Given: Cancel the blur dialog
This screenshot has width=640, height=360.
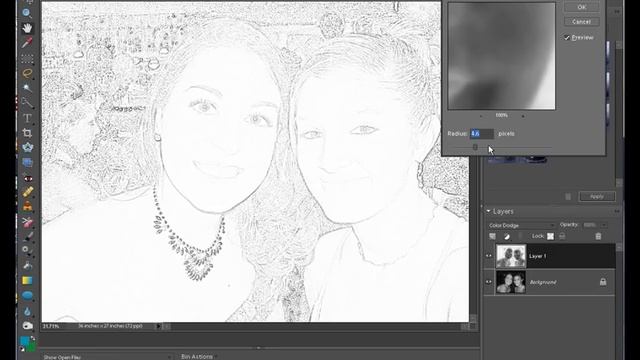Looking at the screenshot, I should tap(582, 22).
